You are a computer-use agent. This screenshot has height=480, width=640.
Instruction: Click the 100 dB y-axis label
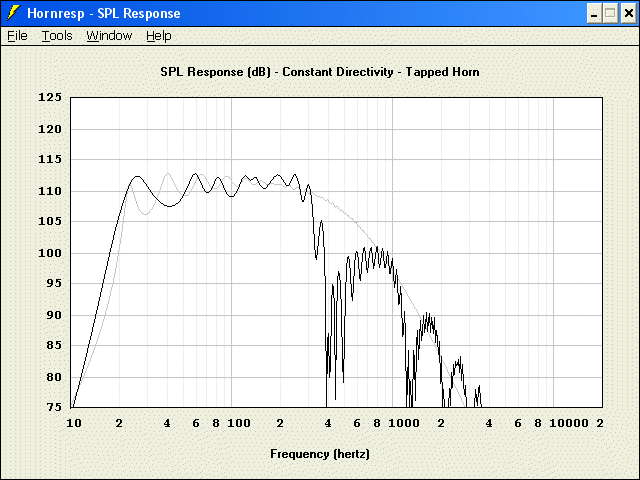(x=50, y=253)
